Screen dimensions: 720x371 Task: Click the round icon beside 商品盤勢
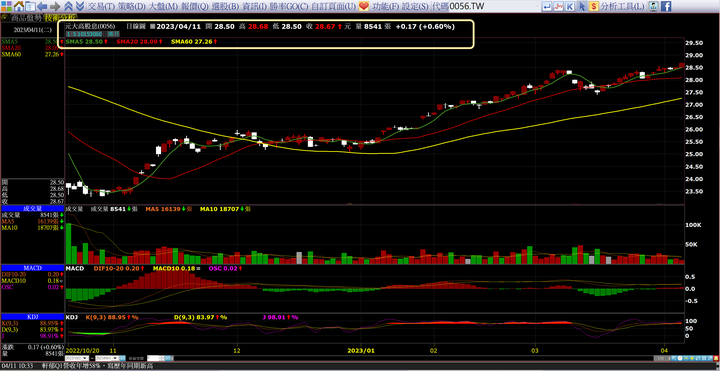click(x=4, y=17)
